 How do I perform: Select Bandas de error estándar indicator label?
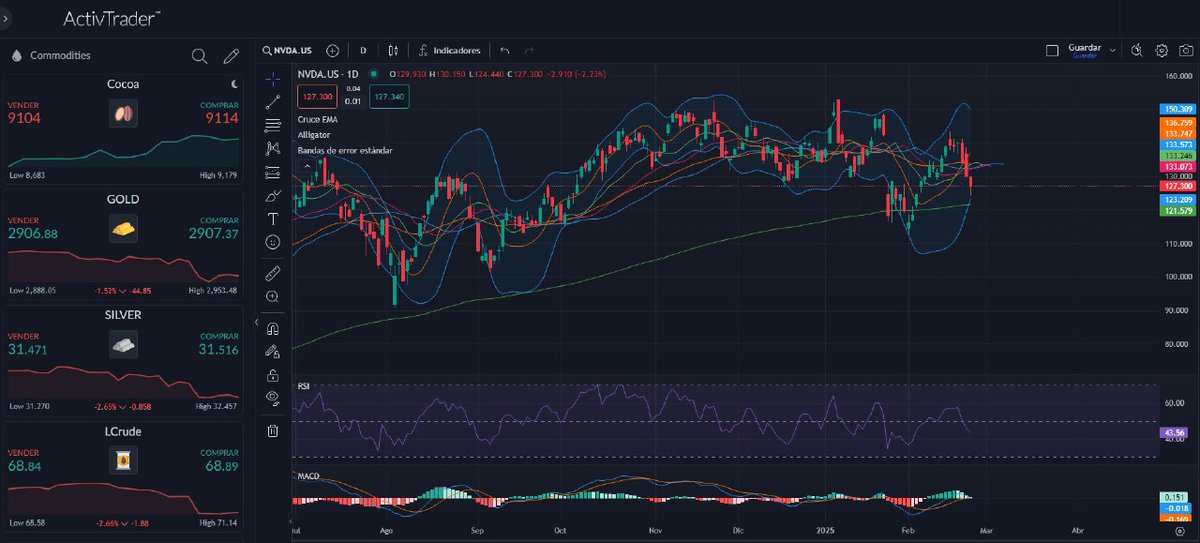[345, 150]
